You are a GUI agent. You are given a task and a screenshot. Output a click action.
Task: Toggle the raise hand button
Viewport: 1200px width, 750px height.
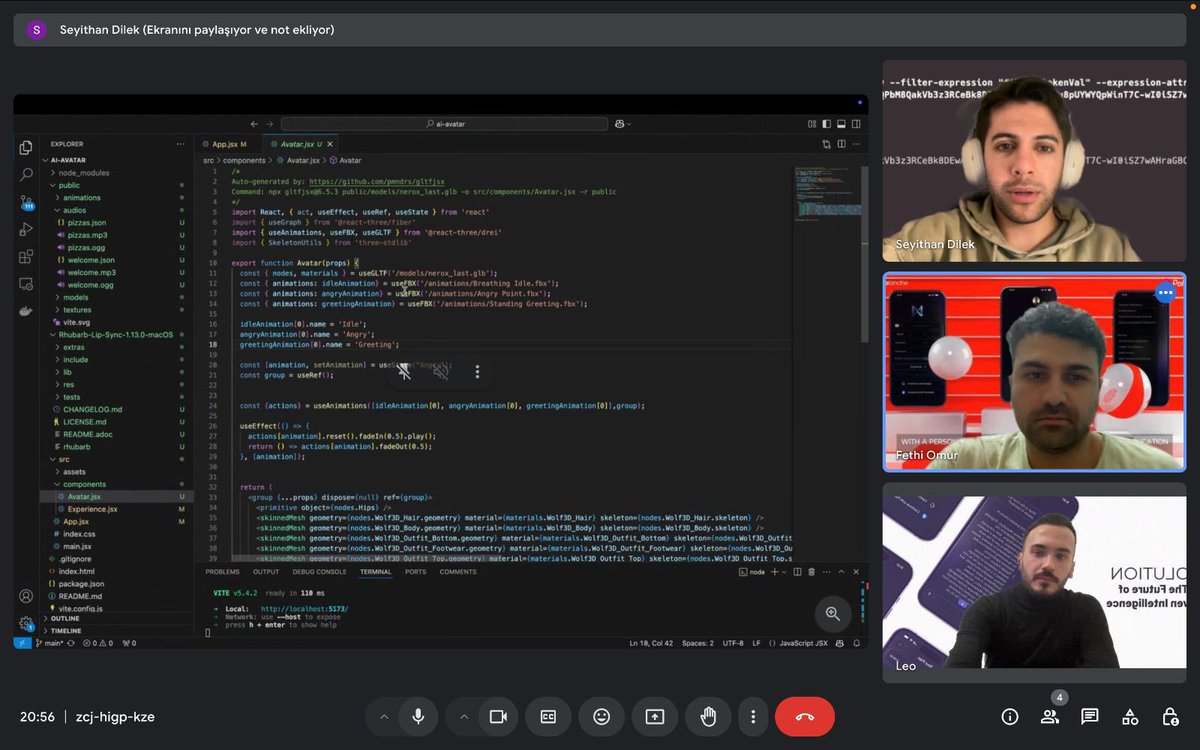click(x=709, y=716)
